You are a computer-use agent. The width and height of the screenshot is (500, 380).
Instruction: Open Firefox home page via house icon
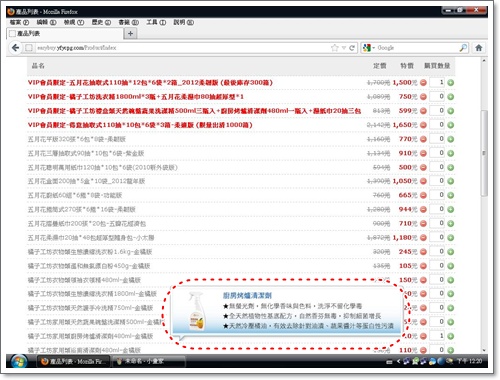pyautogui.click(x=479, y=48)
